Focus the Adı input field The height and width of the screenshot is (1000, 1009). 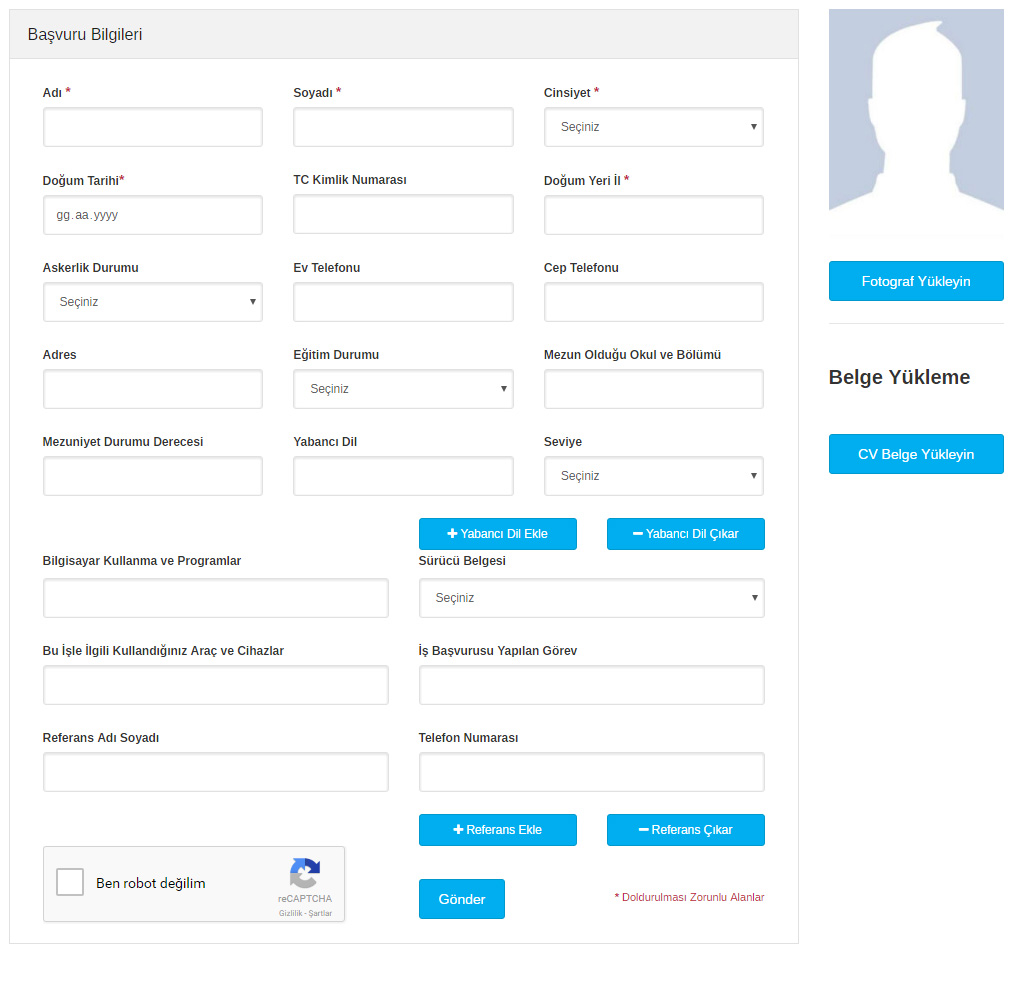pyautogui.click(x=152, y=127)
